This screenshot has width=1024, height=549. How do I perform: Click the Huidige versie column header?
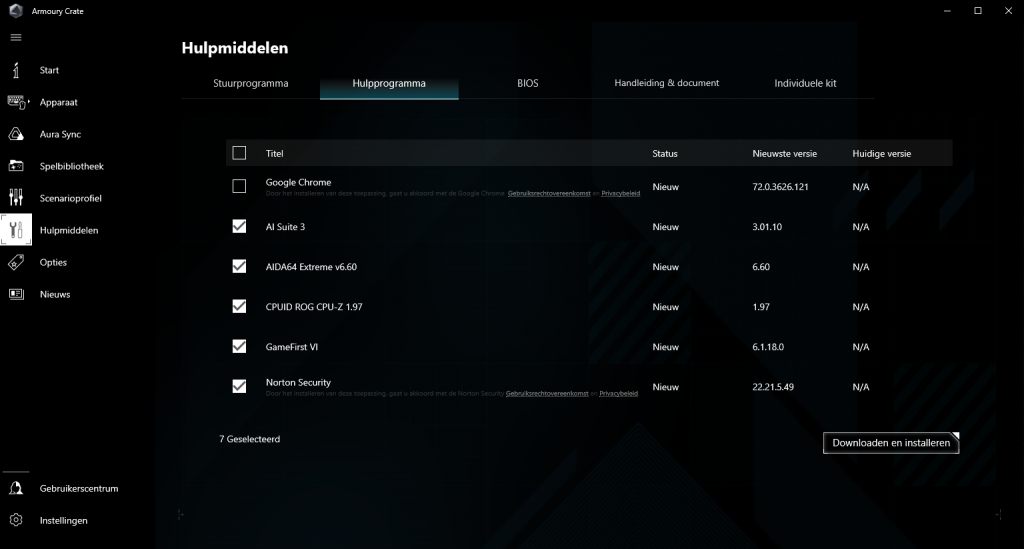click(881, 153)
